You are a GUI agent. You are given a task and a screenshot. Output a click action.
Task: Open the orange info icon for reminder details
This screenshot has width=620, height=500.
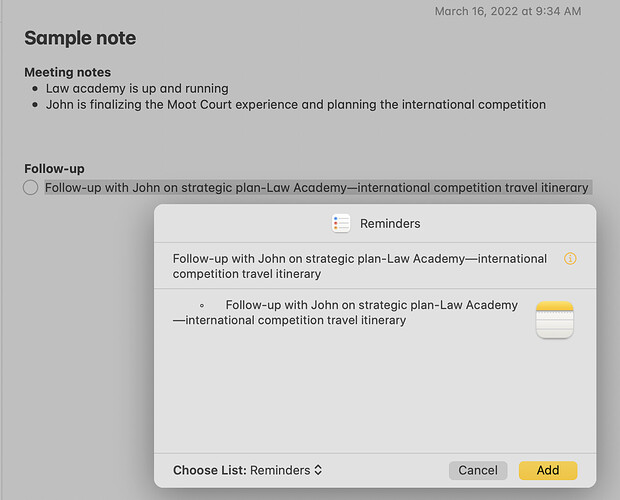[570, 259]
